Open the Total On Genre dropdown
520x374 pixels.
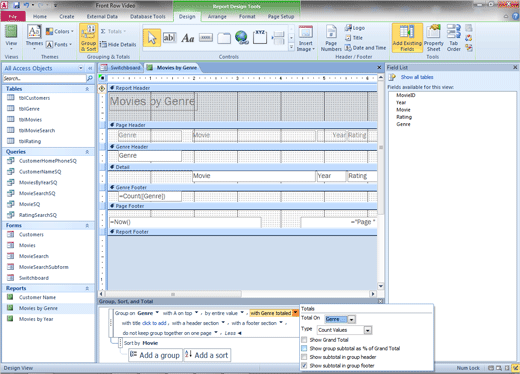pos(351,319)
